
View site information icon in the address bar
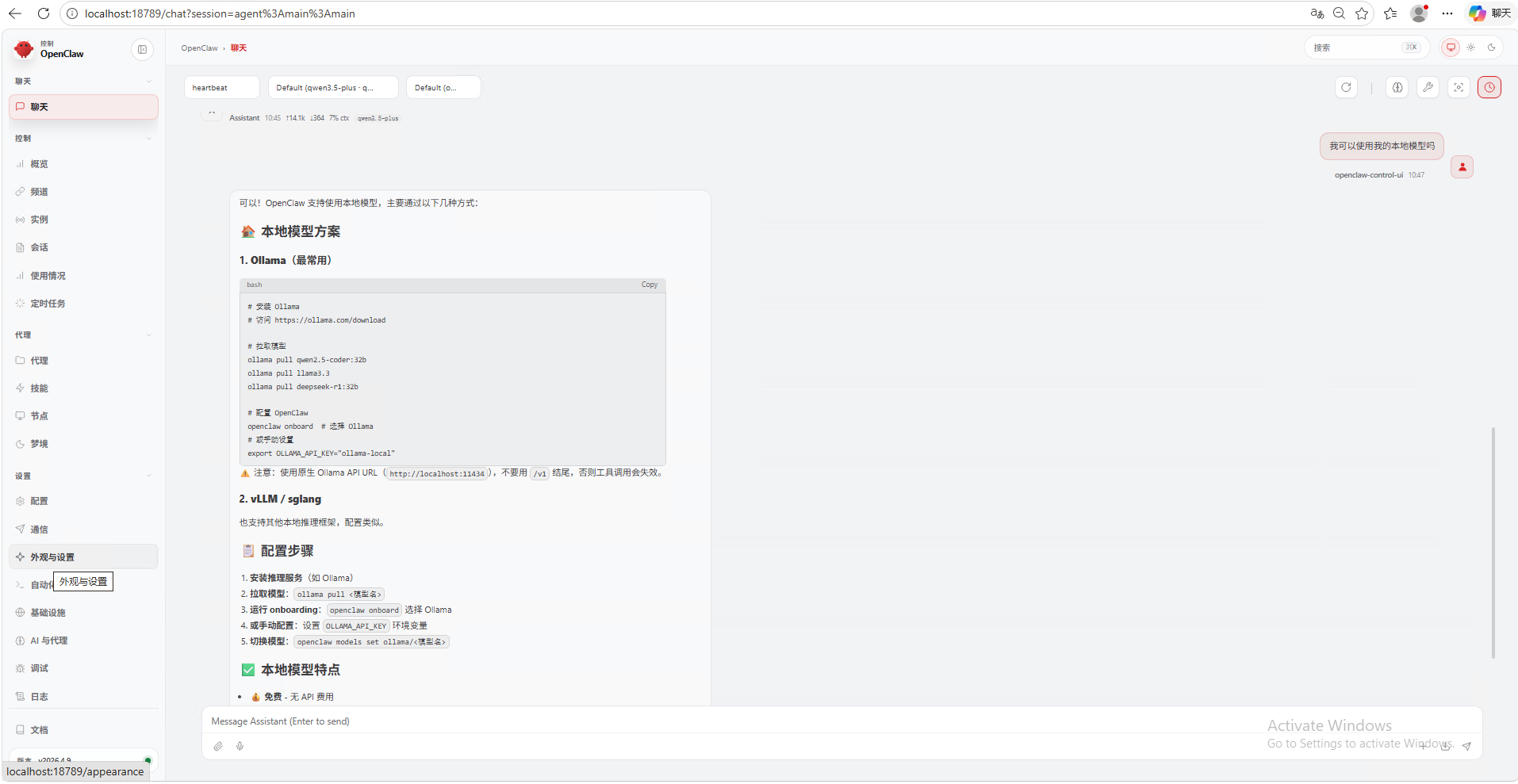pyautogui.click(x=71, y=13)
